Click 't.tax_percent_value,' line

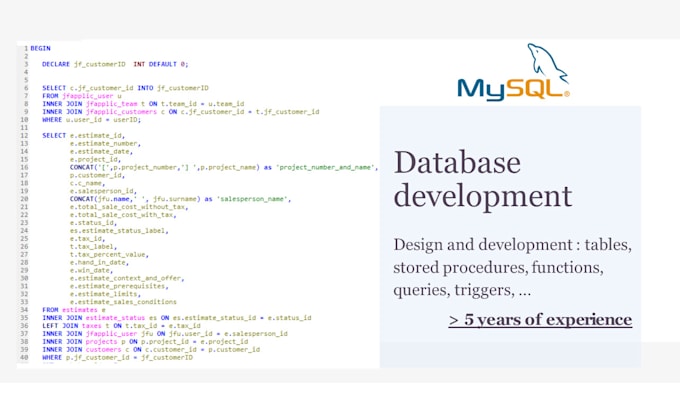click(x=109, y=255)
